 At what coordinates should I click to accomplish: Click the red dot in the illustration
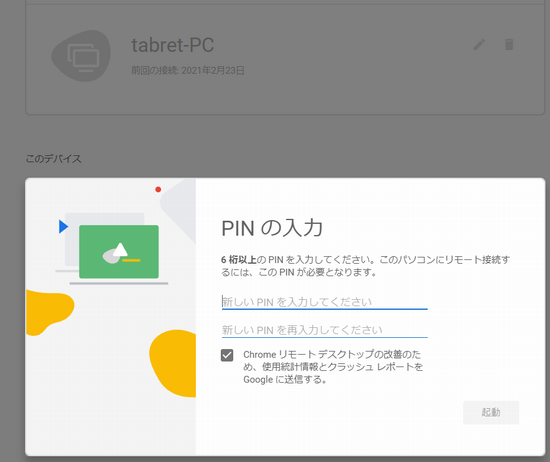[158, 189]
